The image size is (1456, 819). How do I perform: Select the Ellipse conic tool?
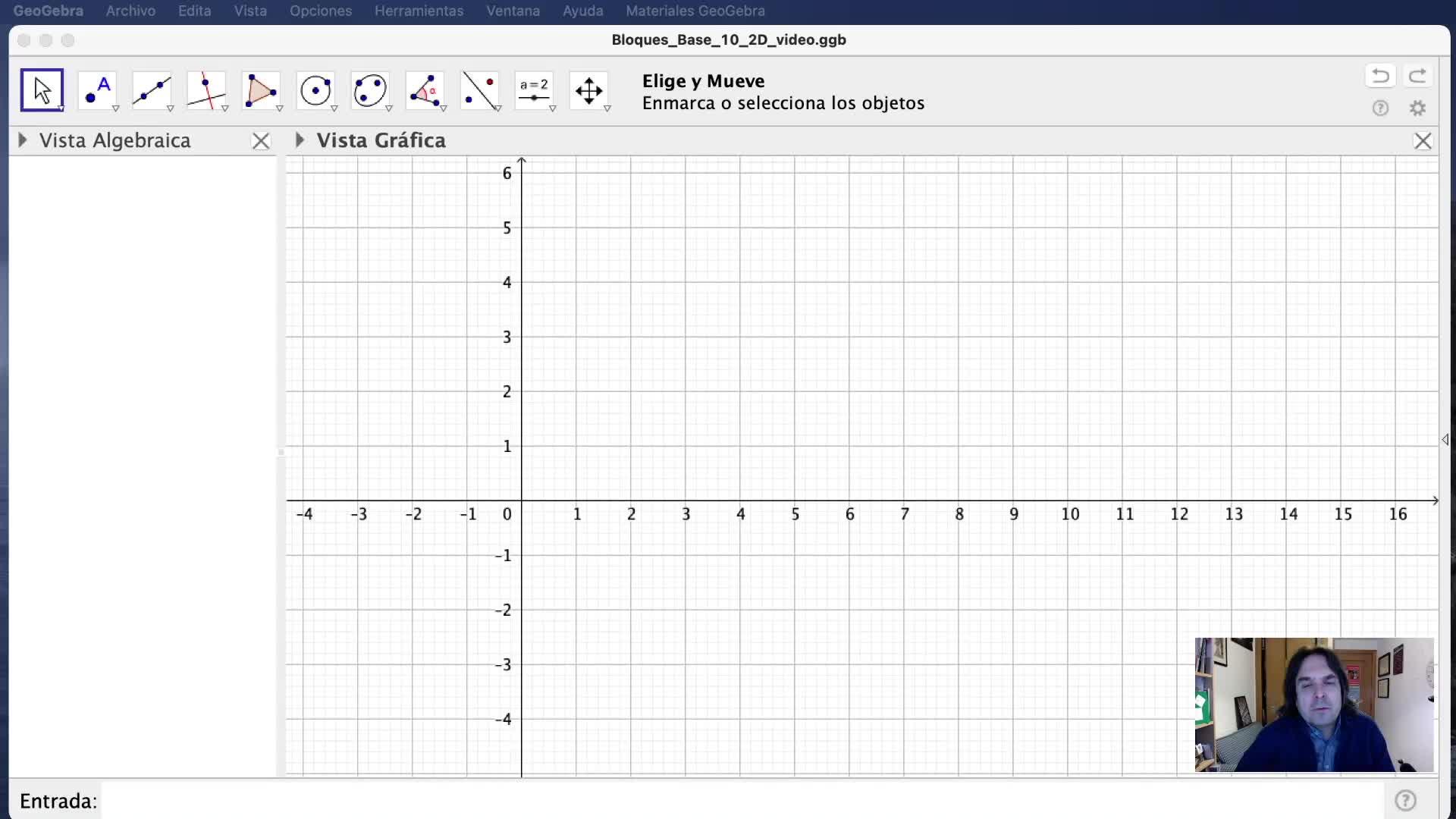coord(370,90)
